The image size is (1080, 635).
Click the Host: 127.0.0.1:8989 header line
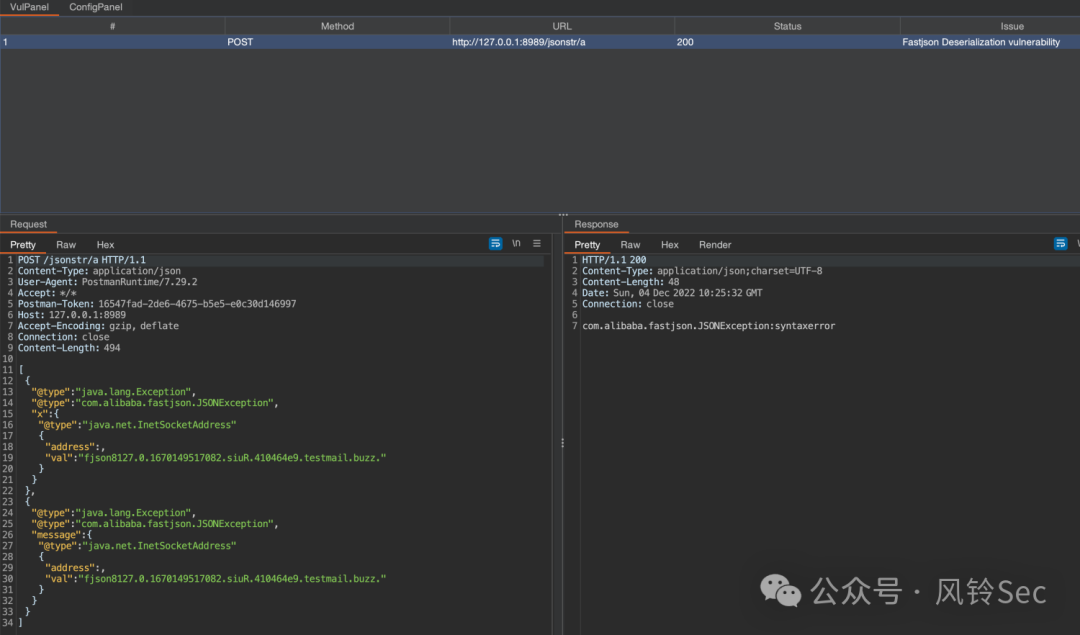click(x=72, y=315)
